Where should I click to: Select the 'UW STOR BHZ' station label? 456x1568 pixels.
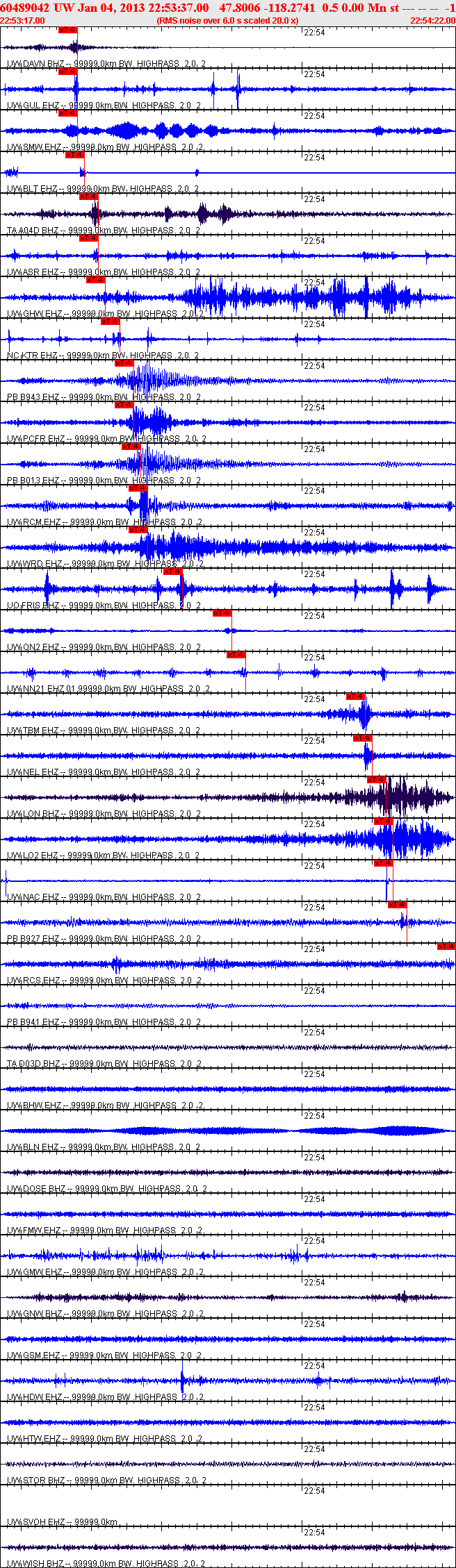tap(36, 1481)
